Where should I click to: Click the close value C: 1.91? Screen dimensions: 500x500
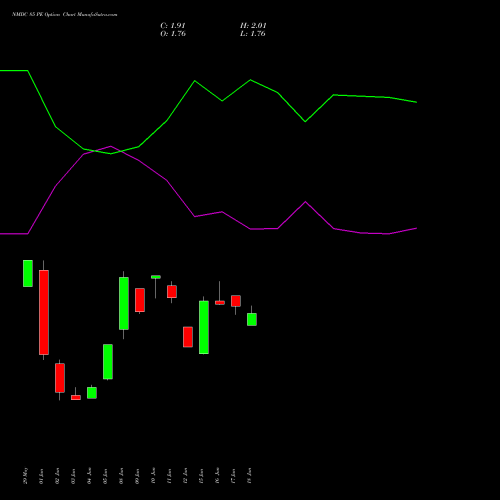click(173, 26)
